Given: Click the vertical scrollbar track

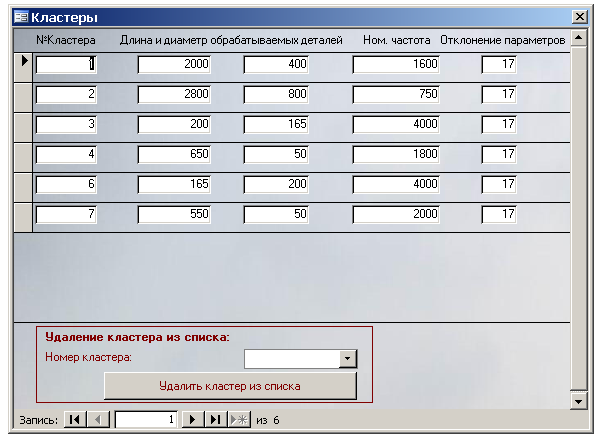Looking at the screenshot, I should pos(579,218).
